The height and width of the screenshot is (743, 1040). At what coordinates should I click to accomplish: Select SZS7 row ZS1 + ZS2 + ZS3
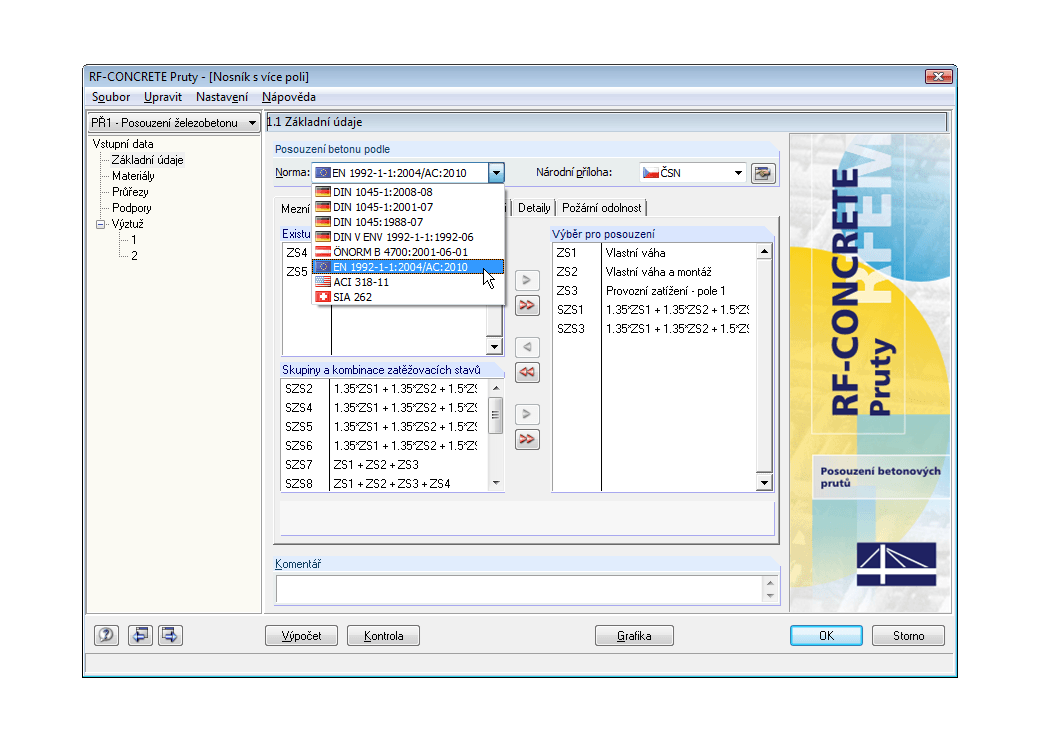[x=385, y=464]
